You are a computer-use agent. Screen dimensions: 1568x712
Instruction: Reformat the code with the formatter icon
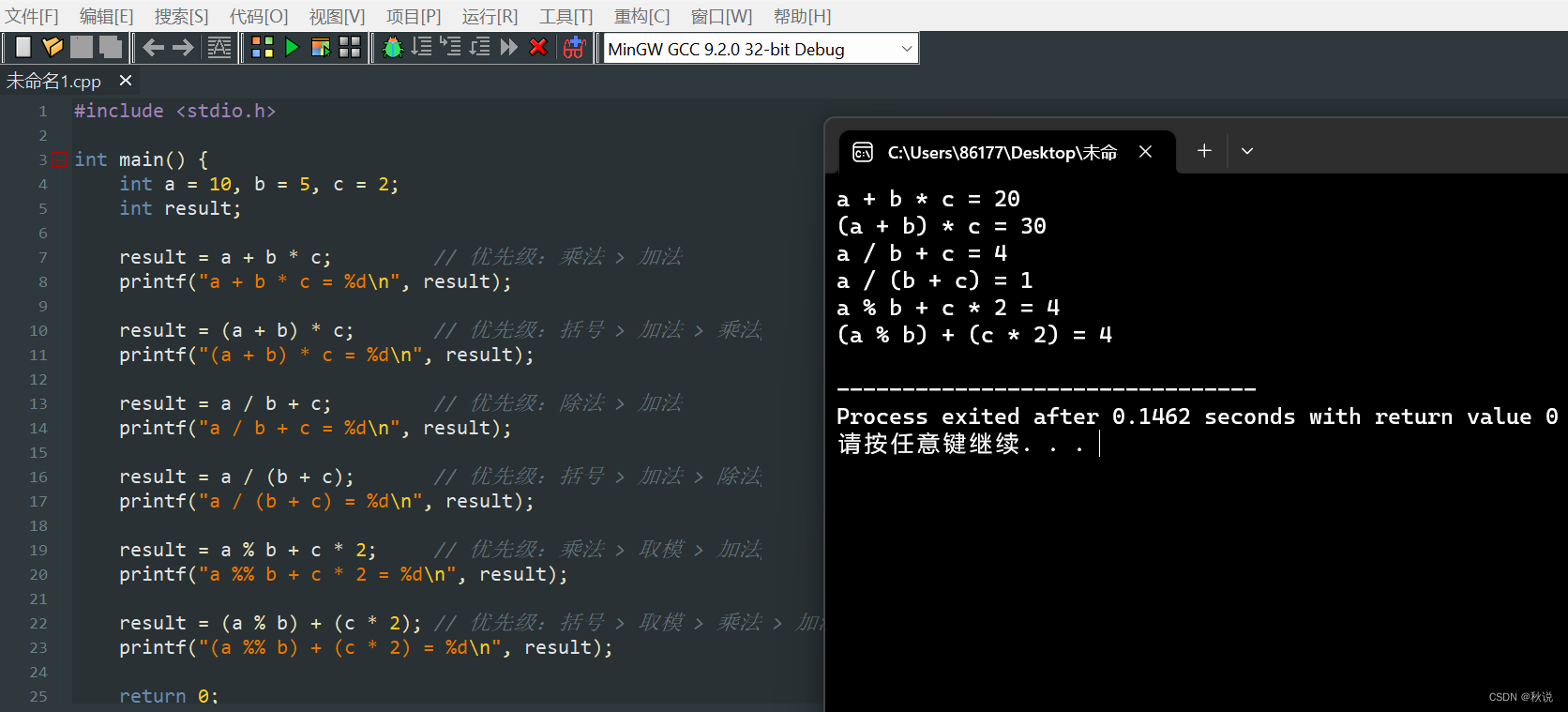(x=219, y=48)
